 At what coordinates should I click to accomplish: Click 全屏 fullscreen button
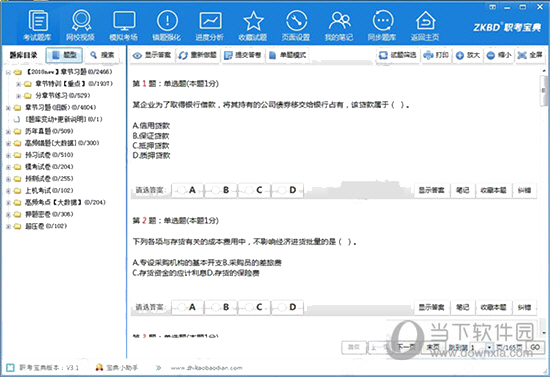[530, 55]
